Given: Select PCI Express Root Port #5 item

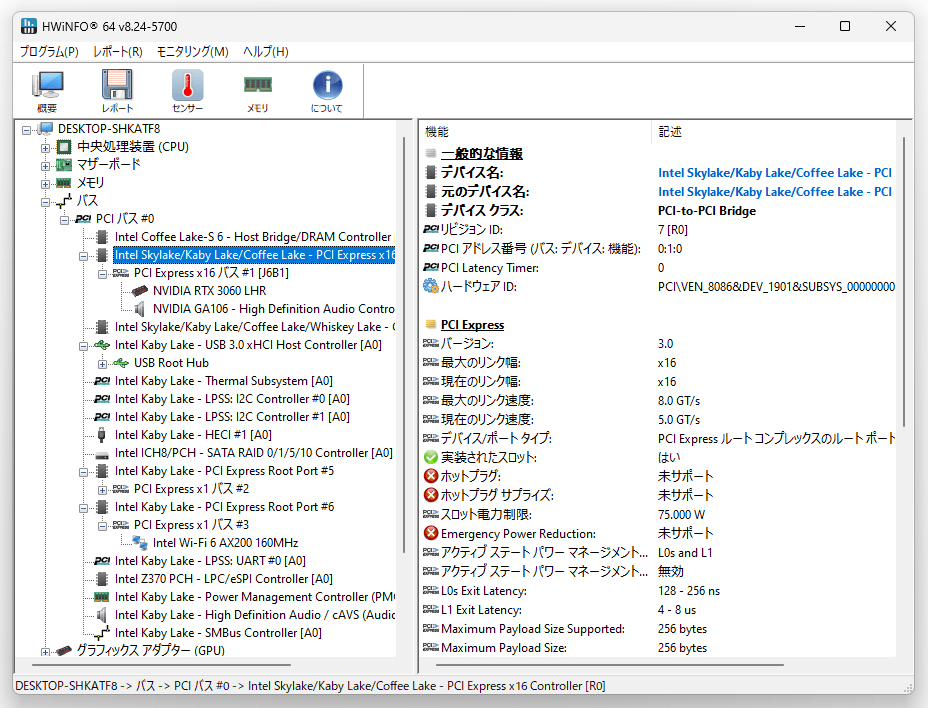Looking at the screenshot, I should click(224, 471).
